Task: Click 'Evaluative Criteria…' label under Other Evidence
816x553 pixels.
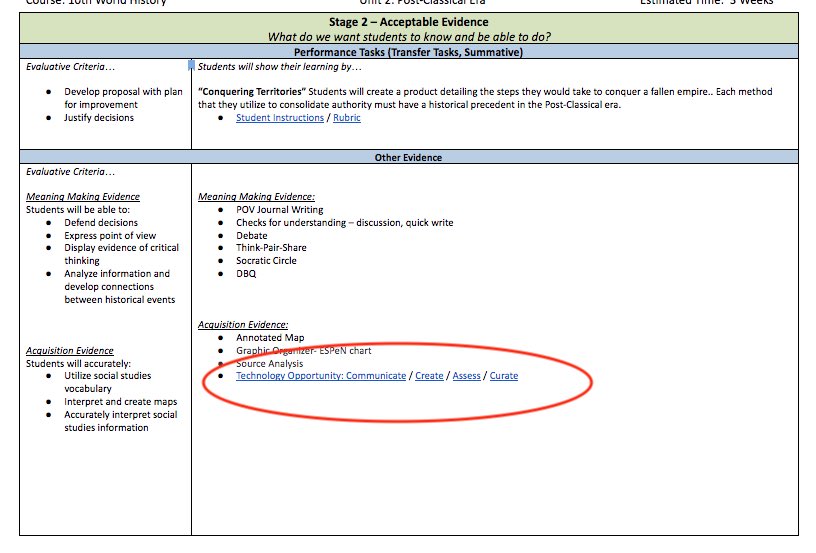Action: 70,171
